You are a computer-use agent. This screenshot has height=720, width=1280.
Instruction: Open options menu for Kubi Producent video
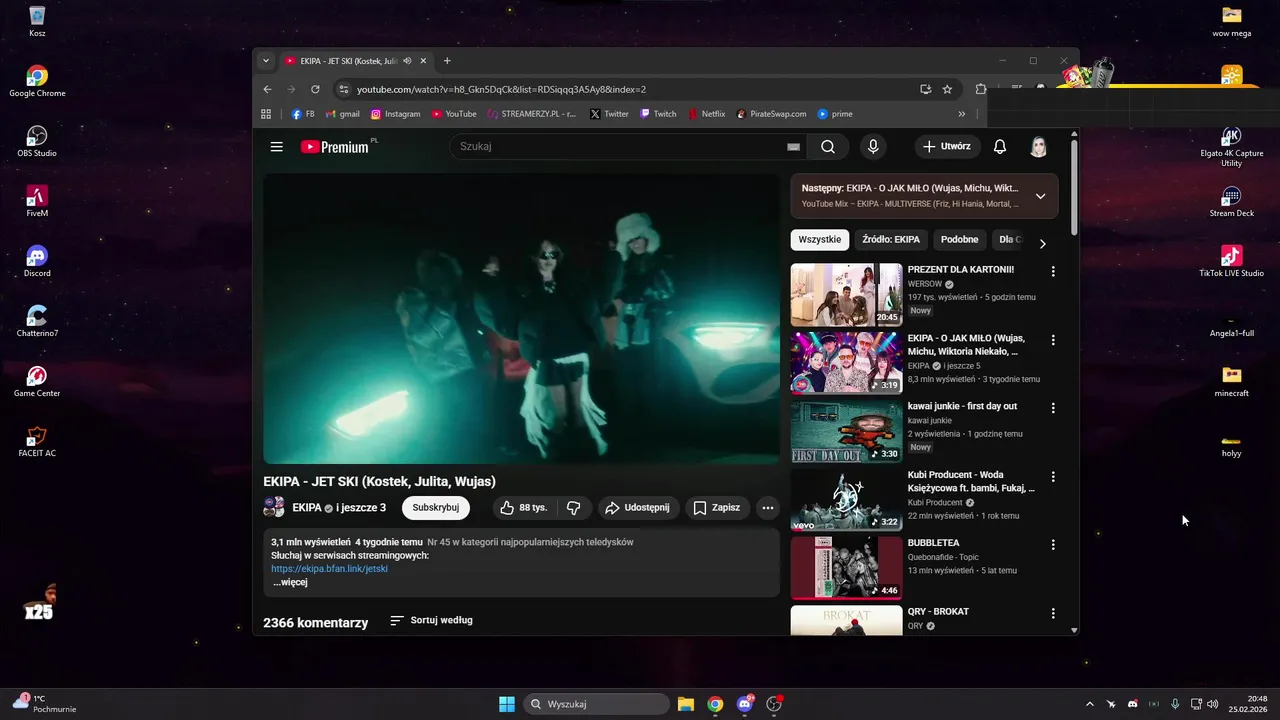tap(1053, 477)
